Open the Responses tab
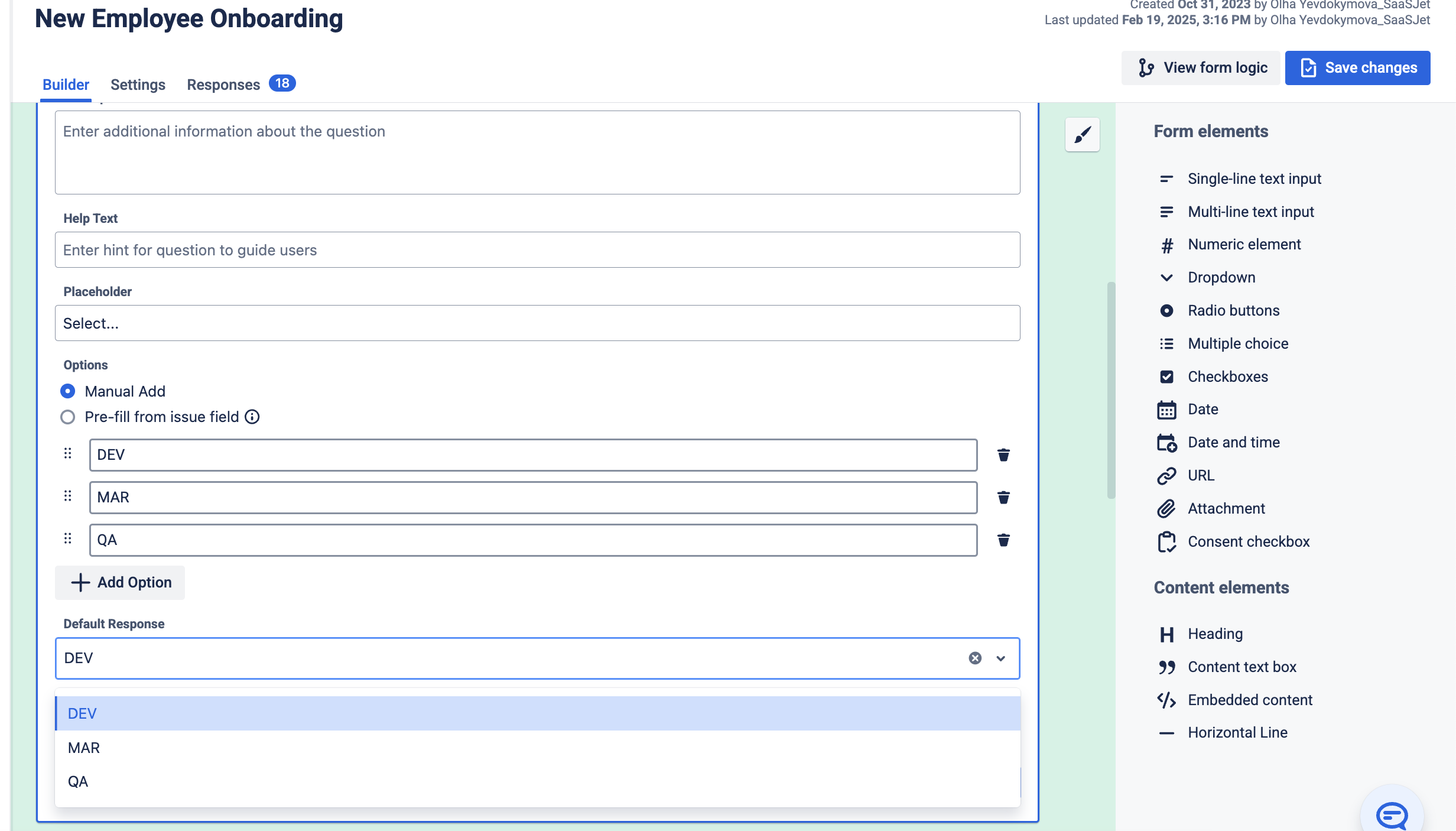 240,85
